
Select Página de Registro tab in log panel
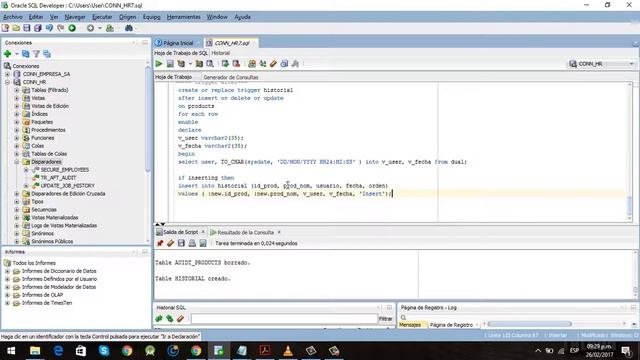pyautogui.click(x=451, y=325)
